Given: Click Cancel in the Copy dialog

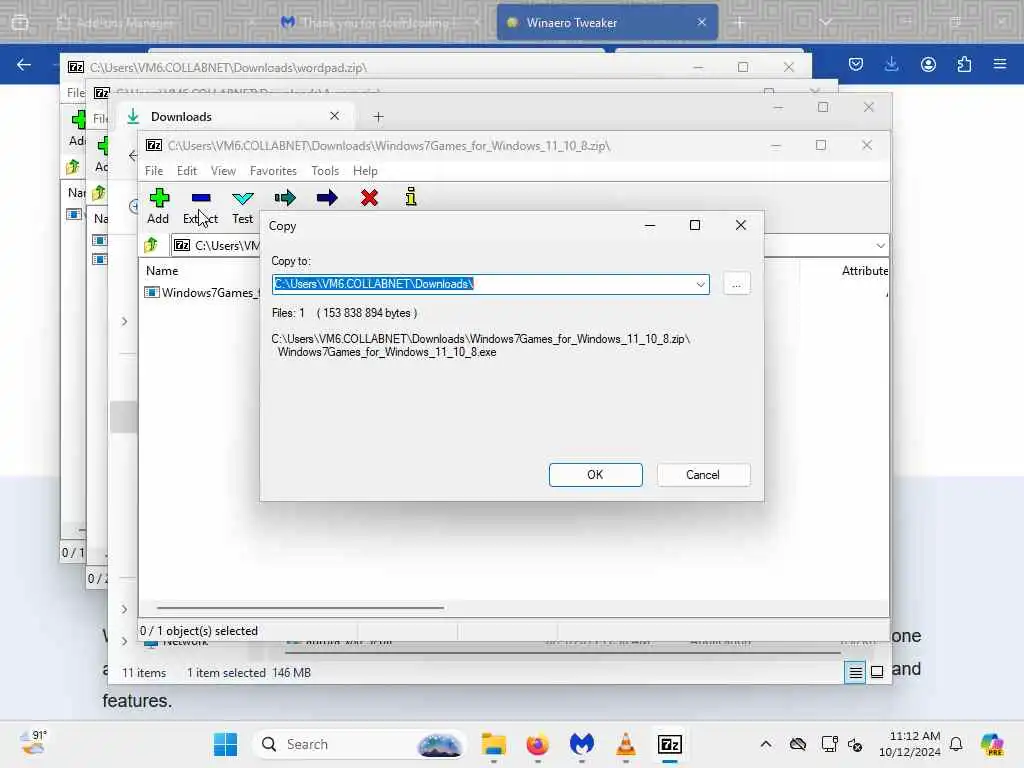Looking at the screenshot, I should pos(703,475).
